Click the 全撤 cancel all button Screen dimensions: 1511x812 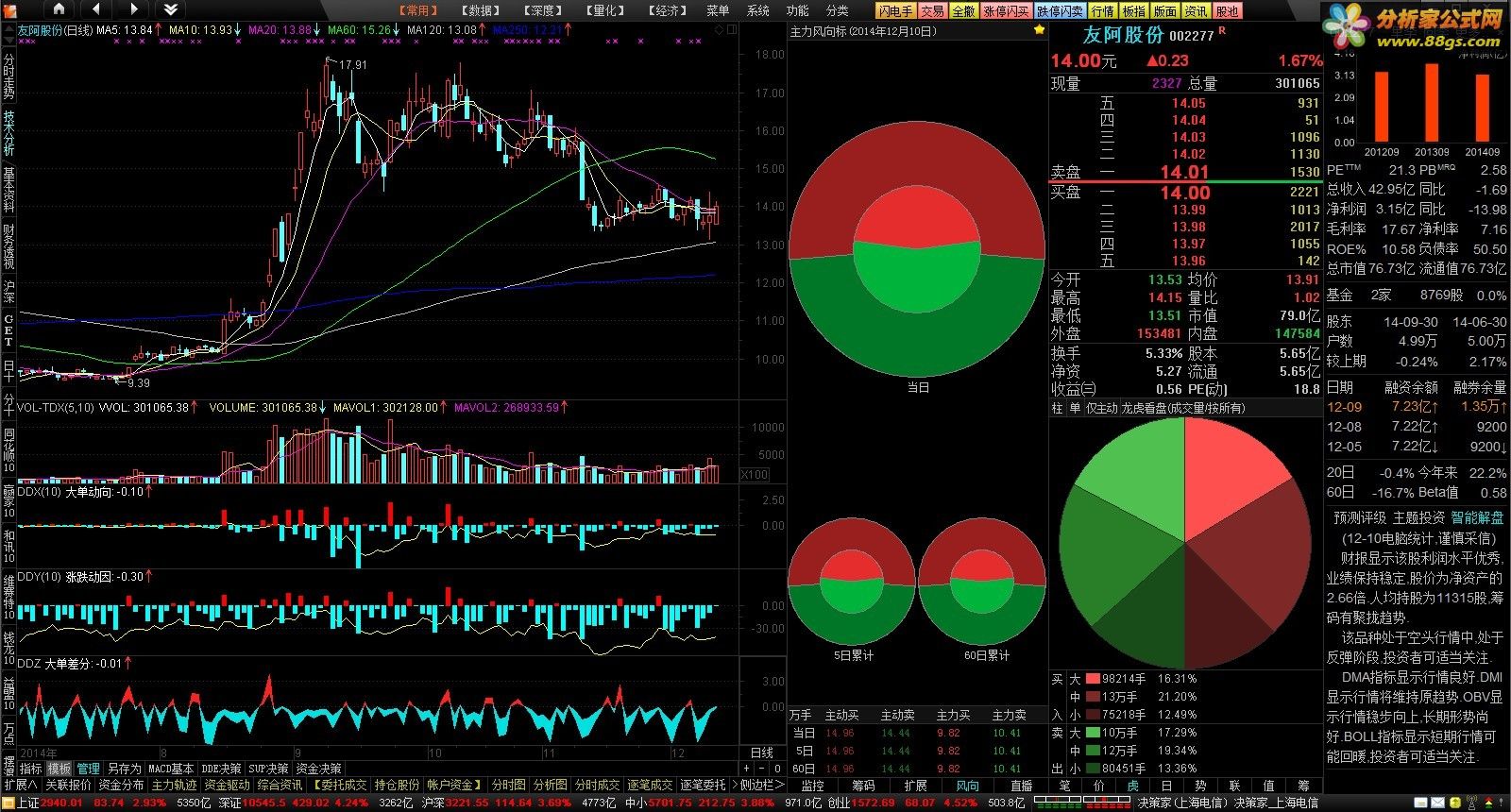pyautogui.click(x=963, y=11)
